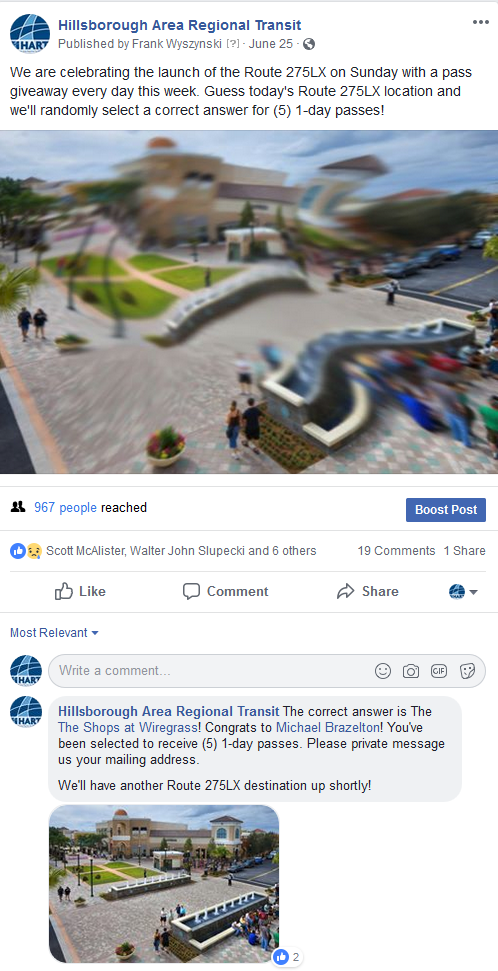Click the 967 people reached link

tap(66, 508)
